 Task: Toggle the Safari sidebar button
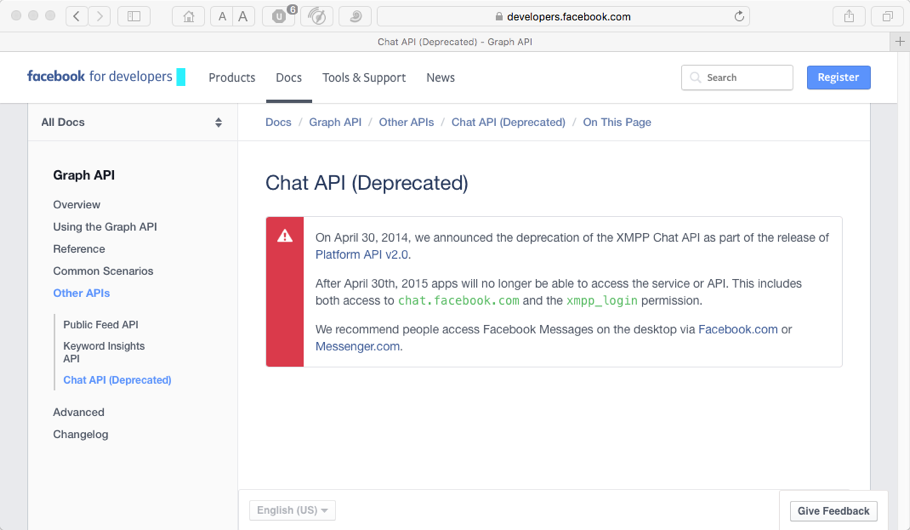tap(134, 16)
